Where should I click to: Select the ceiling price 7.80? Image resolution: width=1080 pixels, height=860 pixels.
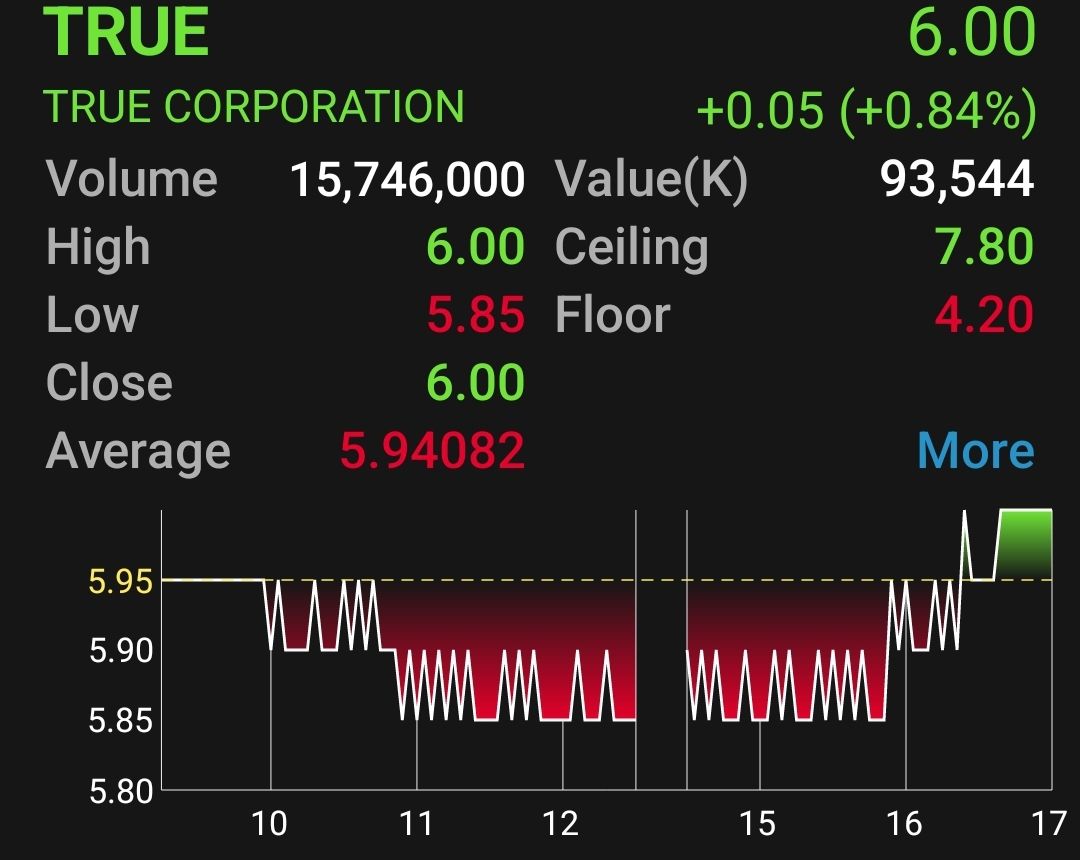pos(984,247)
